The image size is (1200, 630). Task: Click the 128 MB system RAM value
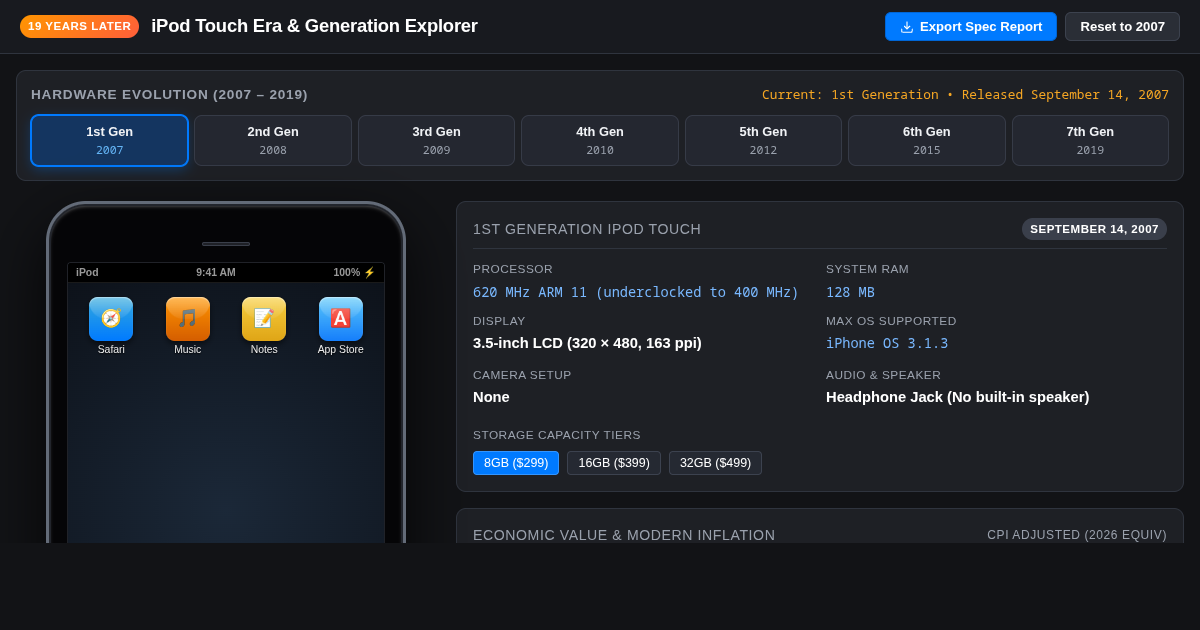[850, 292]
